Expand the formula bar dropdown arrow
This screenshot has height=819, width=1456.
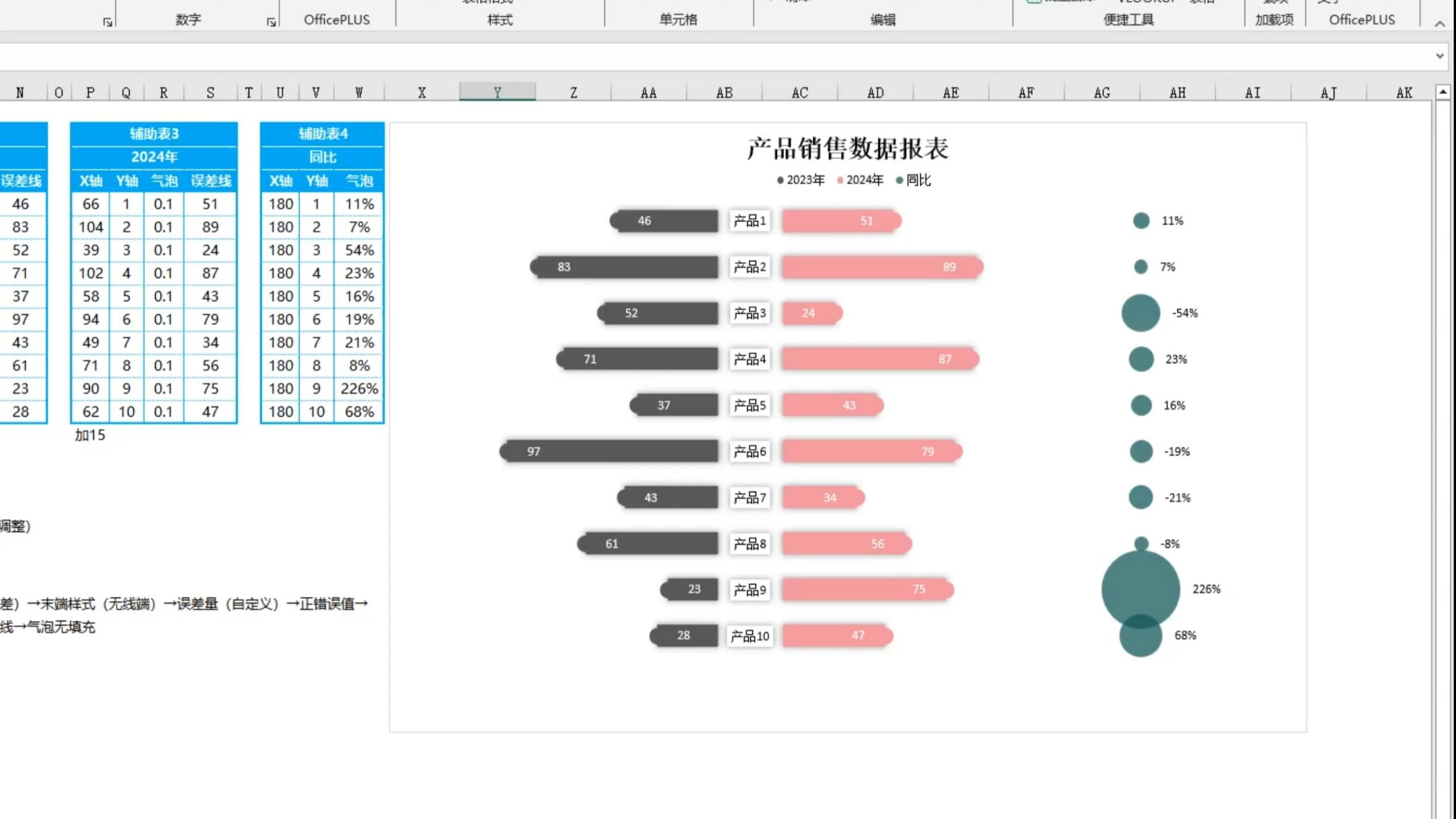coord(1440,56)
